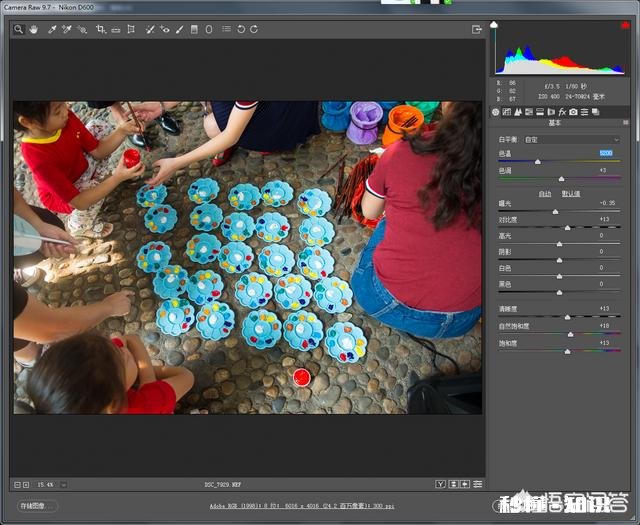This screenshot has height=525, width=640.
Task: Open the Camera Calibration panel tab
Action: [573, 112]
